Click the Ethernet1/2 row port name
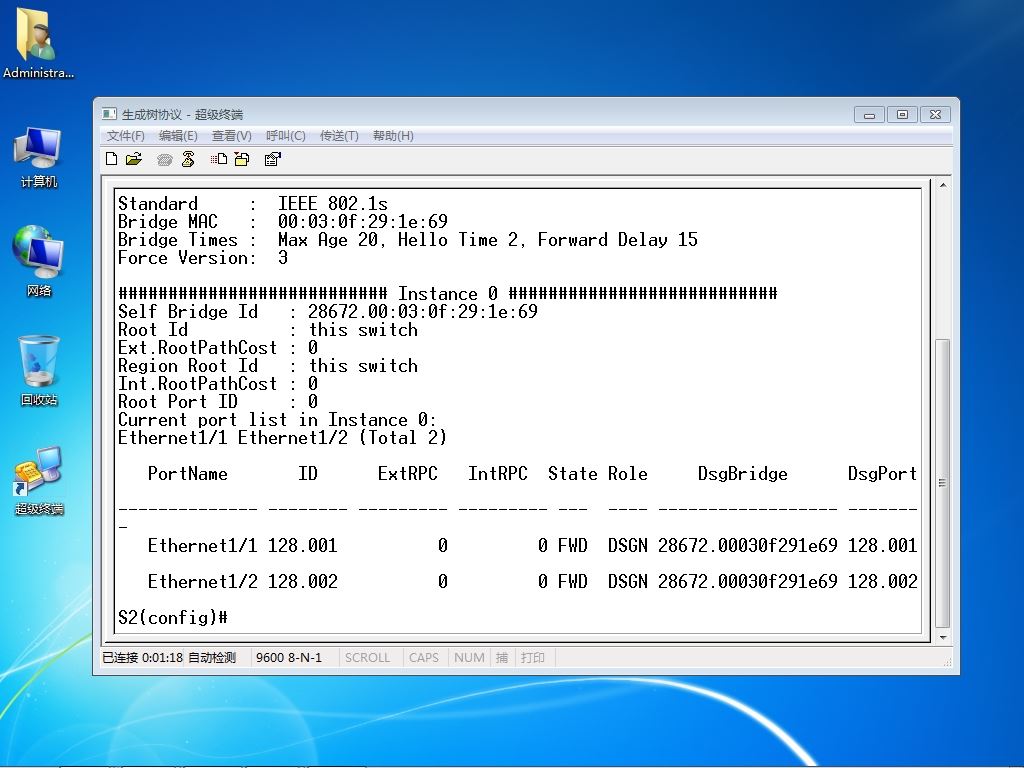 [x=202, y=581]
